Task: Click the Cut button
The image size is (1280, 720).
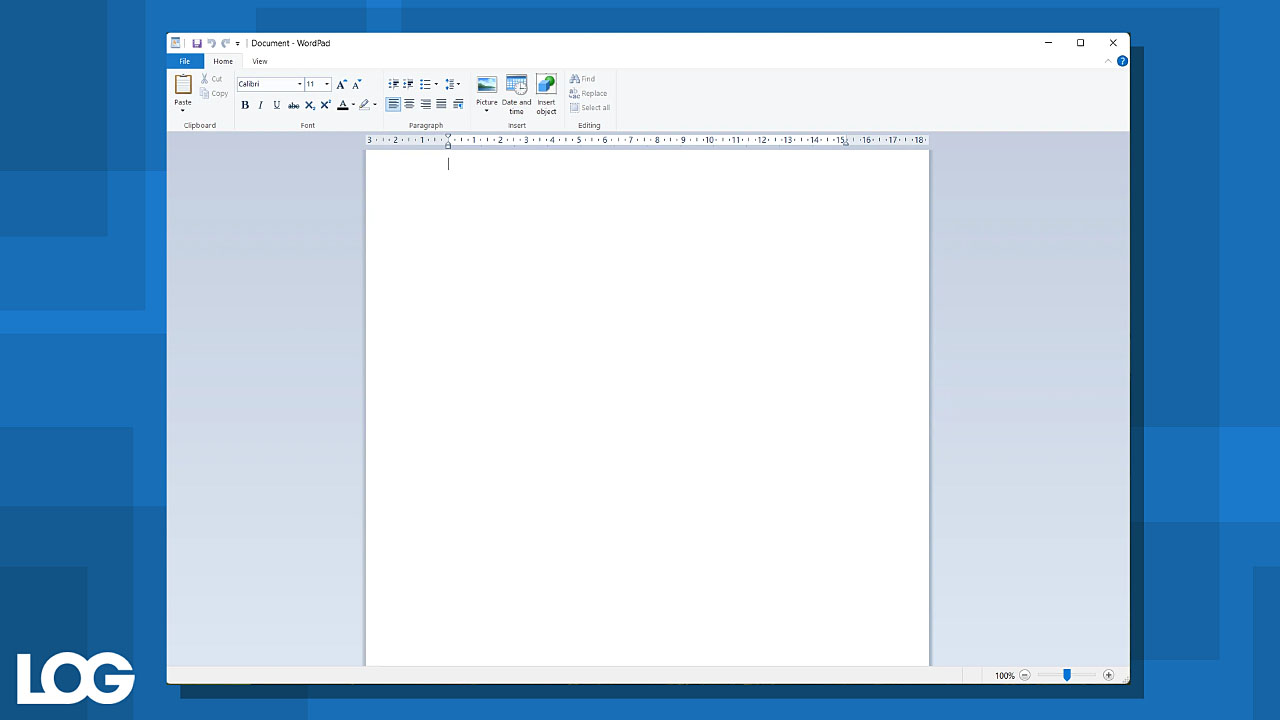Action: [211, 79]
